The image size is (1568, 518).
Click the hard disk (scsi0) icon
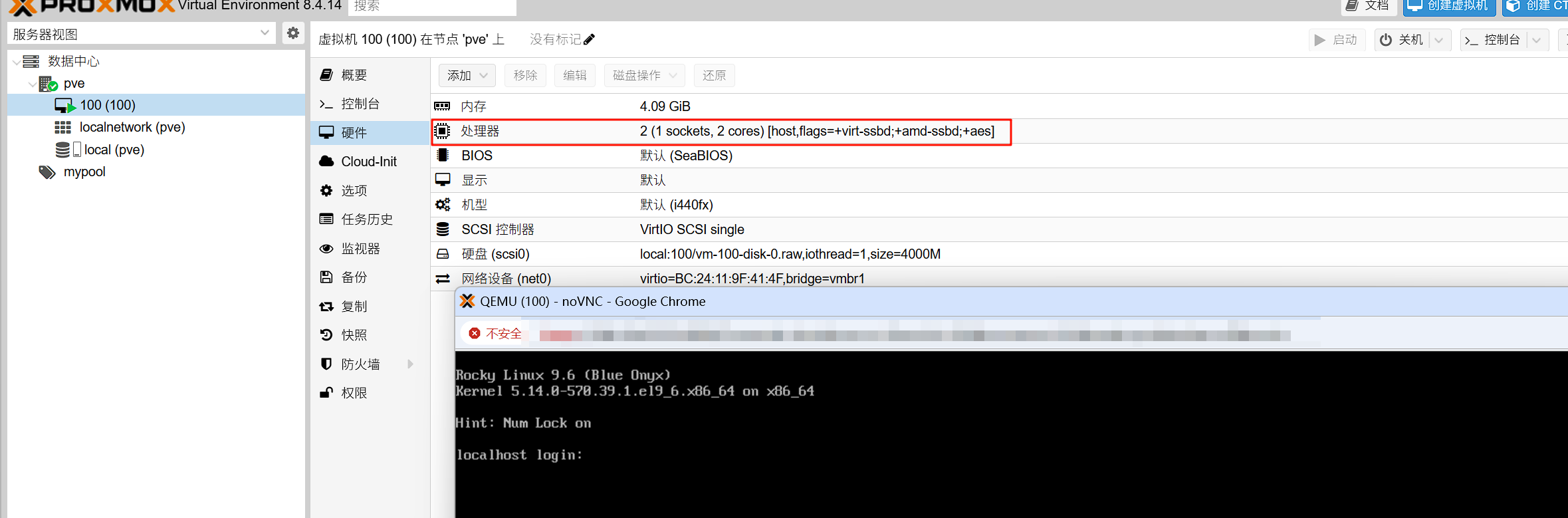(443, 254)
